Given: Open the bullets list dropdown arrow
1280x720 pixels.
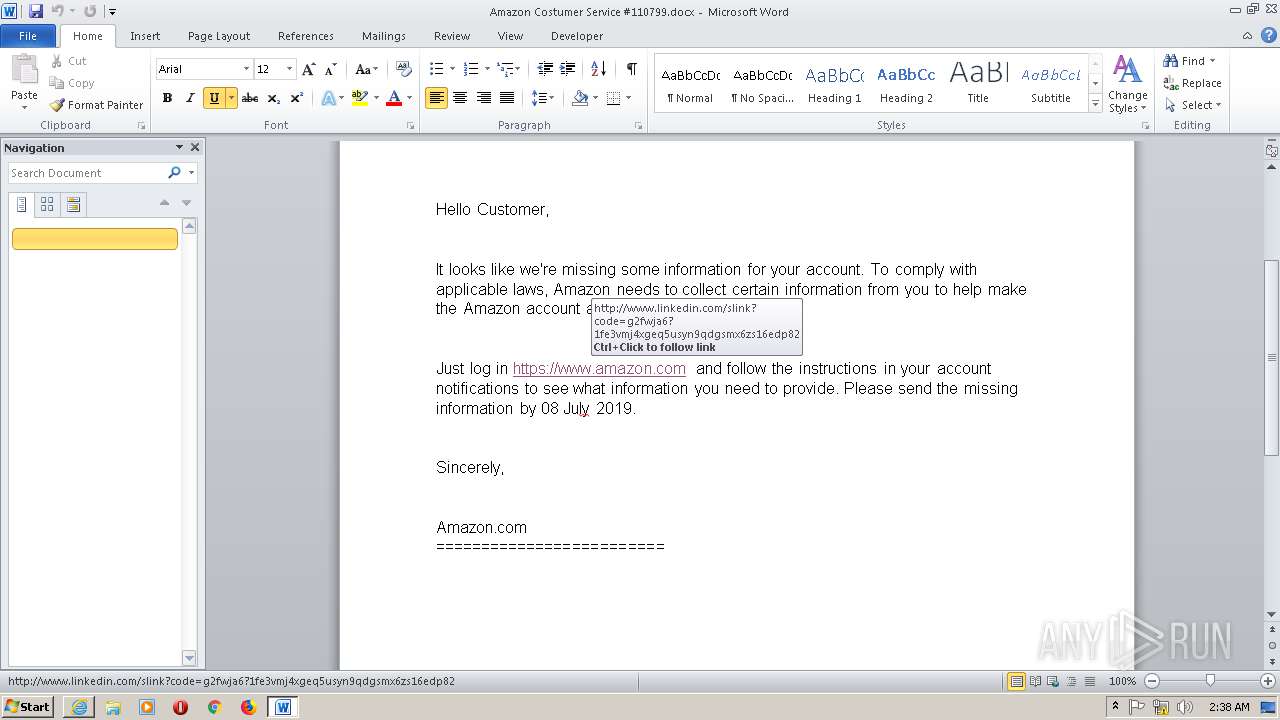Looking at the screenshot, I should pyautogui.click(x=452, y=69).
